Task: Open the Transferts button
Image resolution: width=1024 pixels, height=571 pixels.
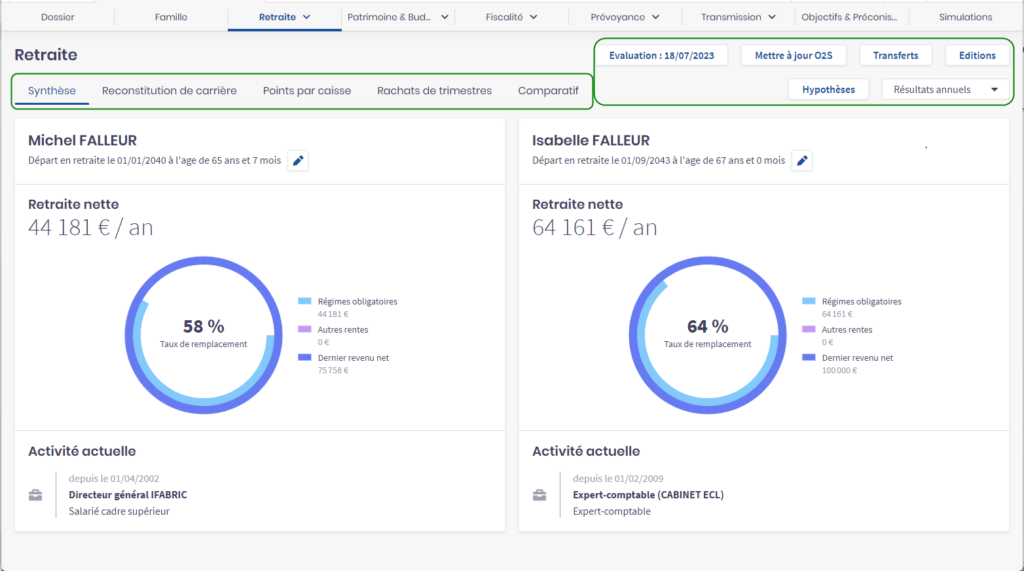Action: click(895, 55)
